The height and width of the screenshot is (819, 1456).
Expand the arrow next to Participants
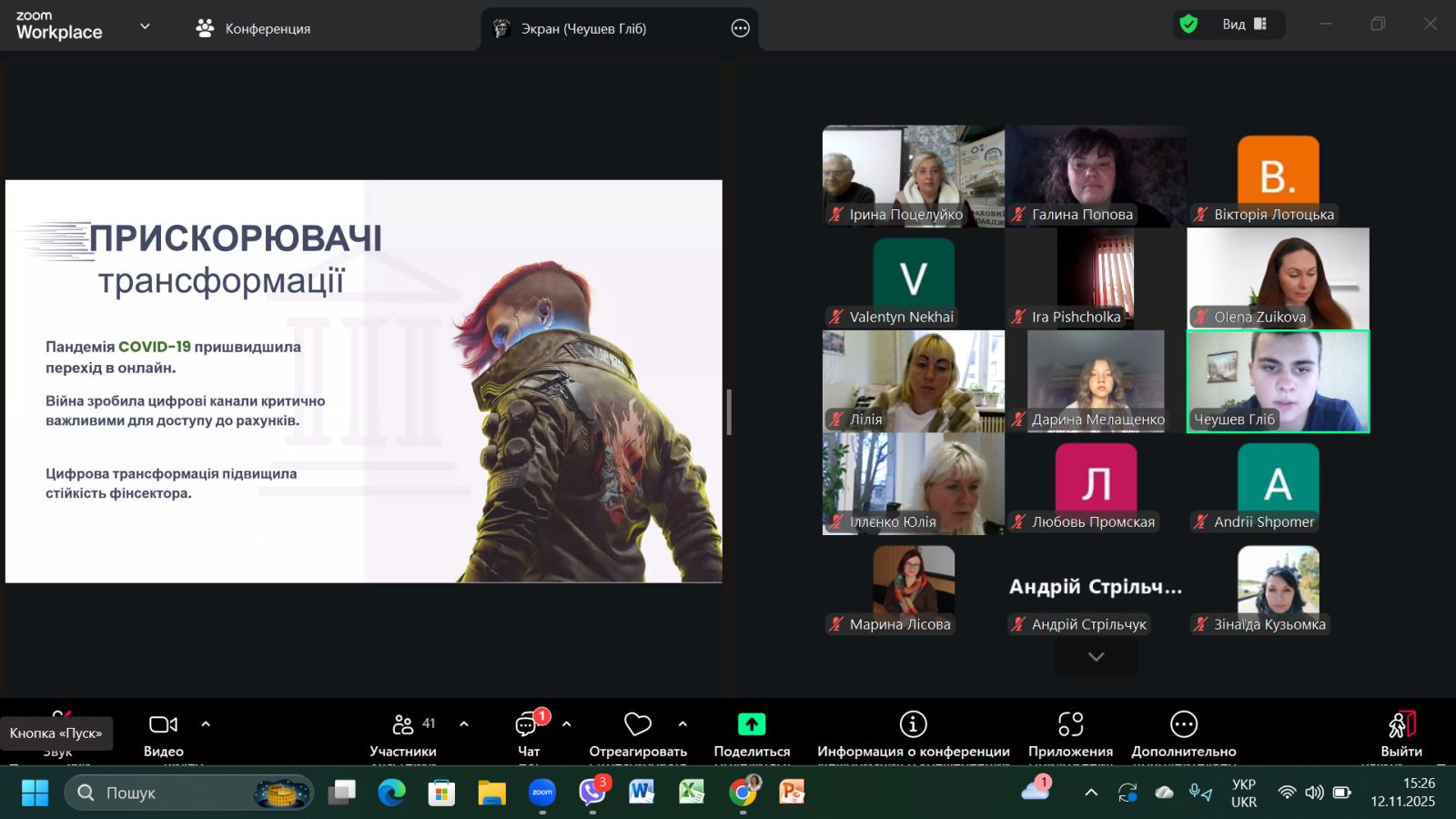(x=464, y=724)
